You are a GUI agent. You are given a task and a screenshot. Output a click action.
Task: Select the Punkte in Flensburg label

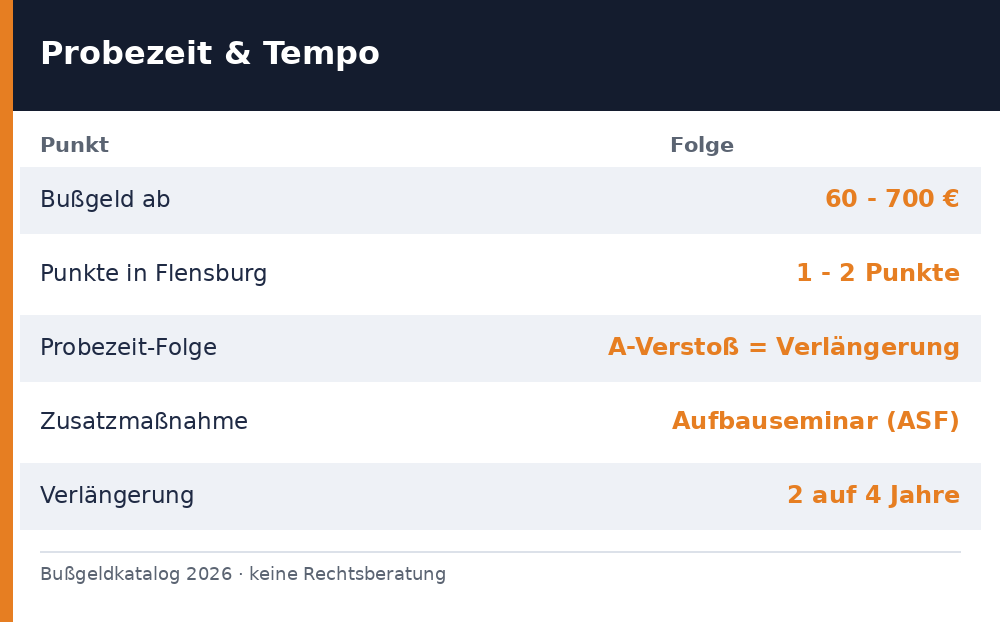click(154, 274)
